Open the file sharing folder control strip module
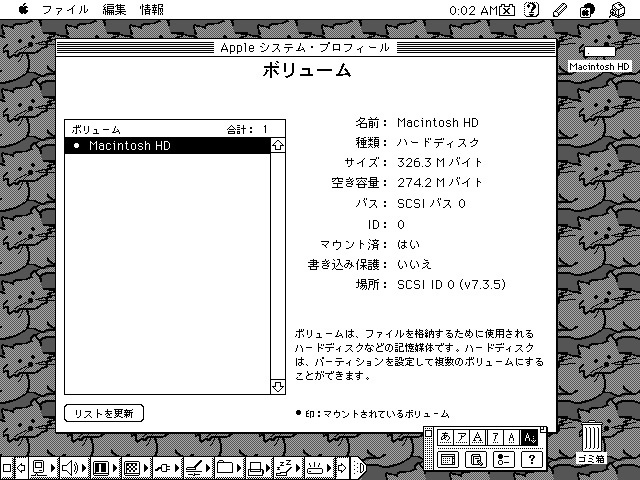640x480 pixels. (224, 468)
